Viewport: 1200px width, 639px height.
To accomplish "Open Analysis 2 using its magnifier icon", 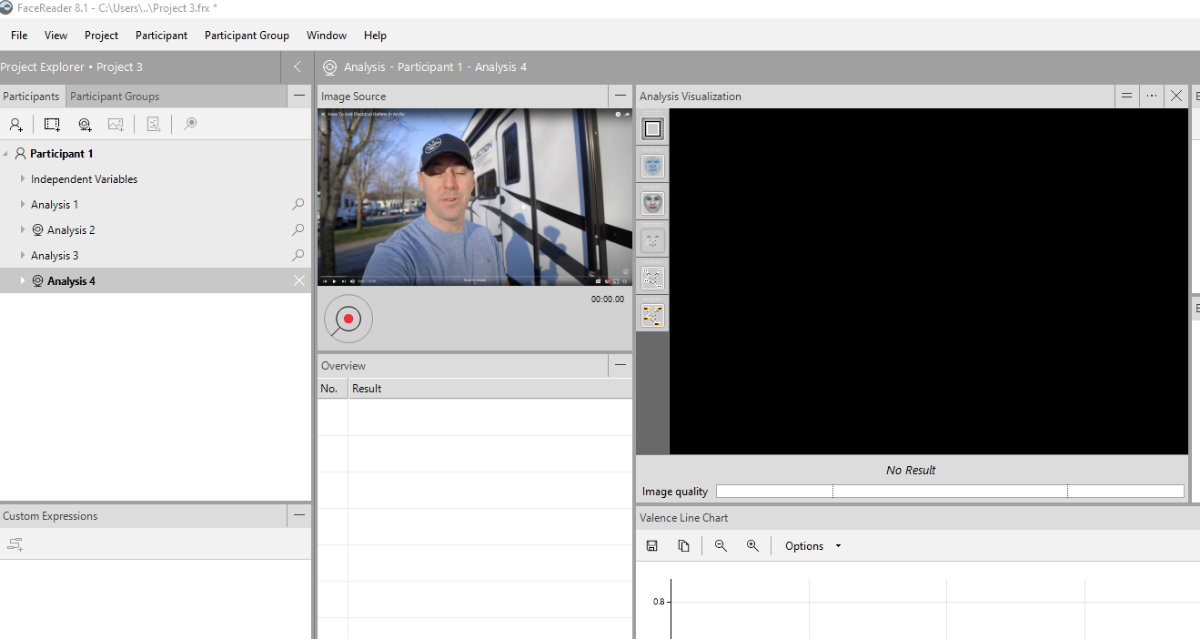I will point(298,230).
